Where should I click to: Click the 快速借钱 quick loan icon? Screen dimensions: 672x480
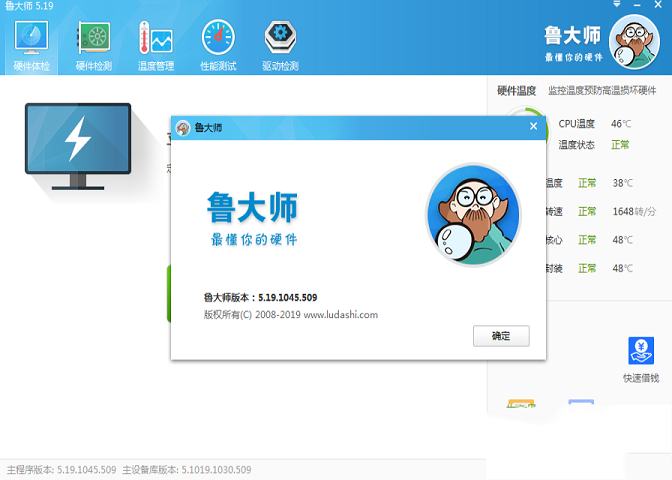(x=640, y=360)
